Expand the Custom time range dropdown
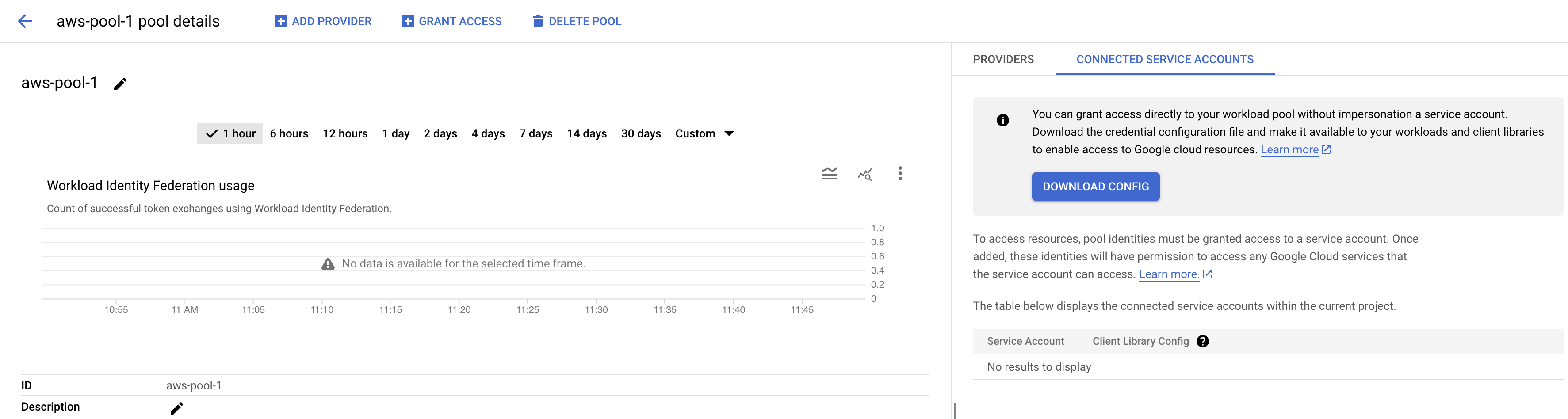This screenshot has width=1568, height=419. [x=704, y=134]
